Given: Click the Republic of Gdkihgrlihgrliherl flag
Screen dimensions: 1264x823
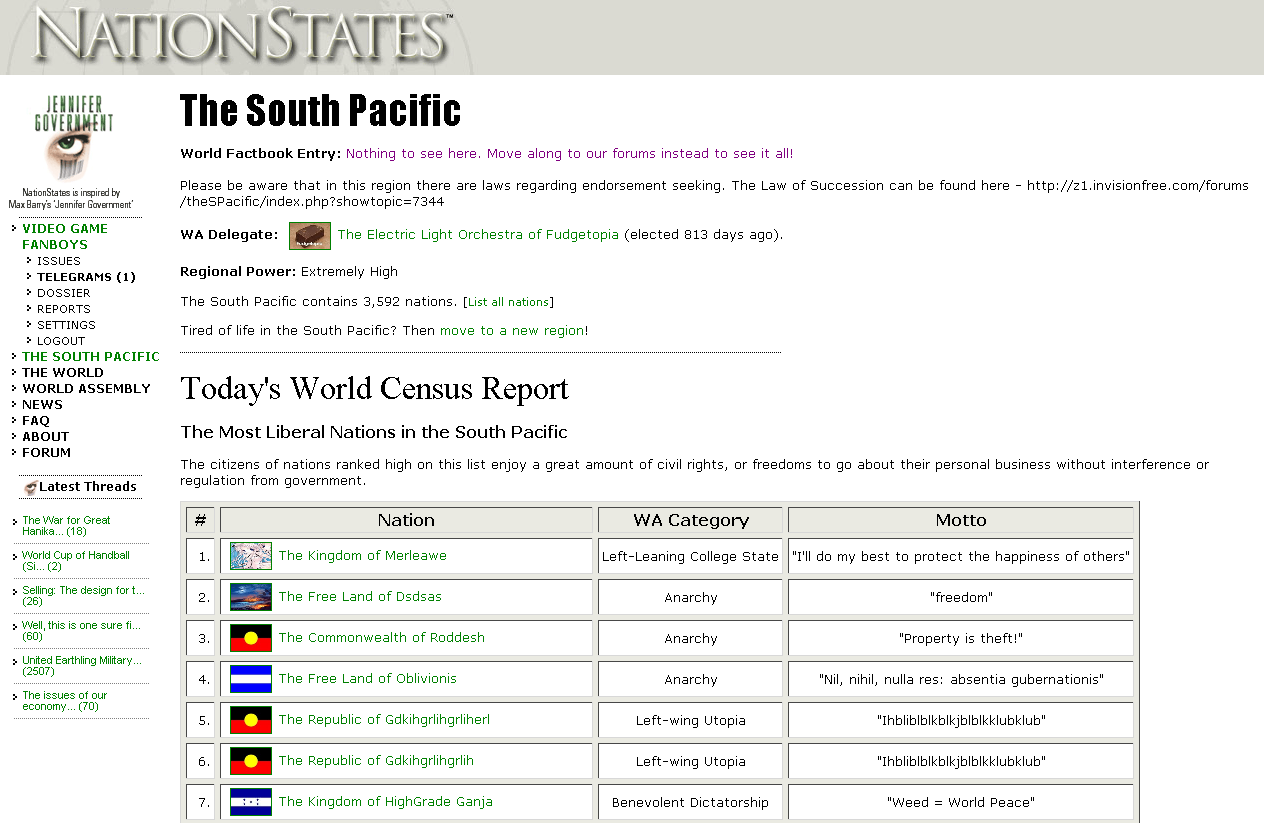Looking at the screenshot, I should (251, 720).
